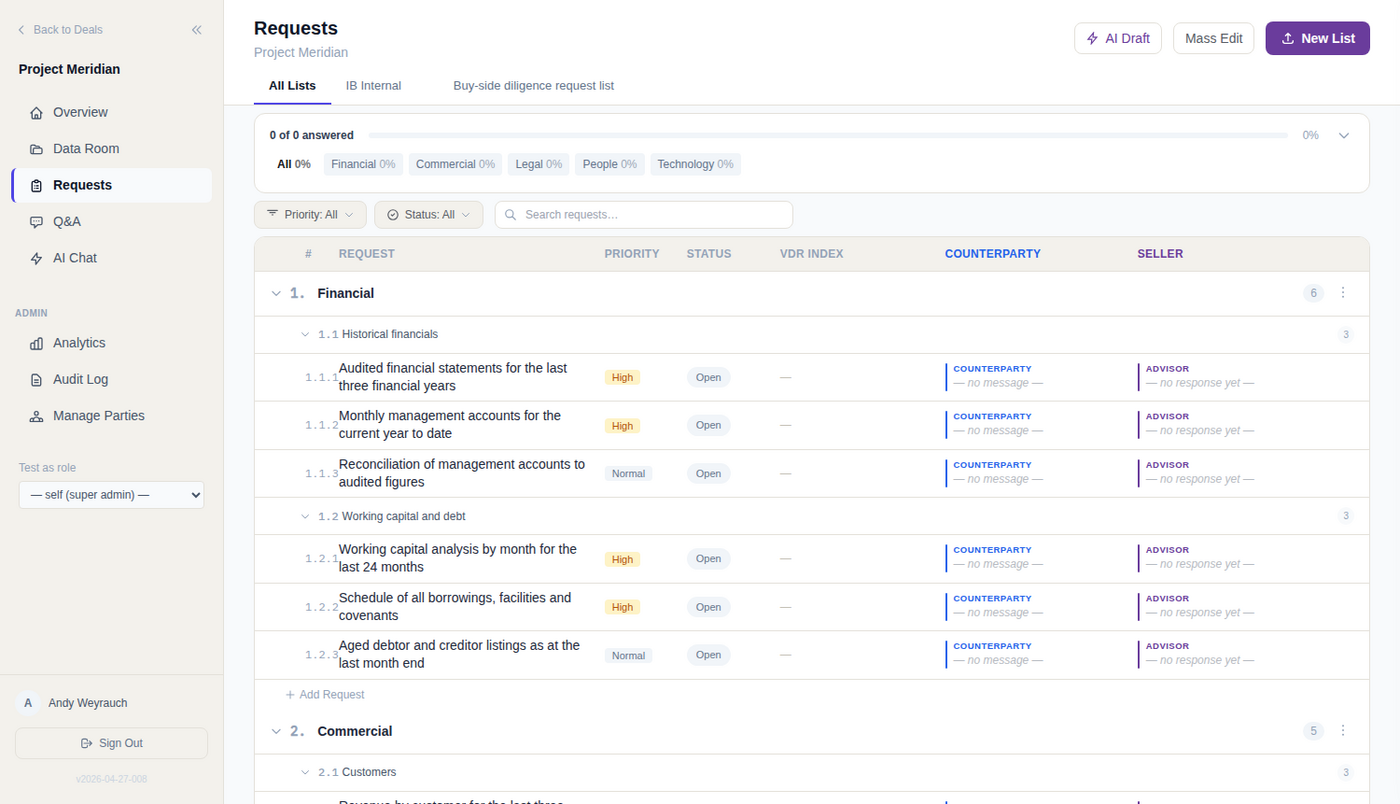
Task: Open Buy-side diligence request list tab
Action: (x=533, y=86)
